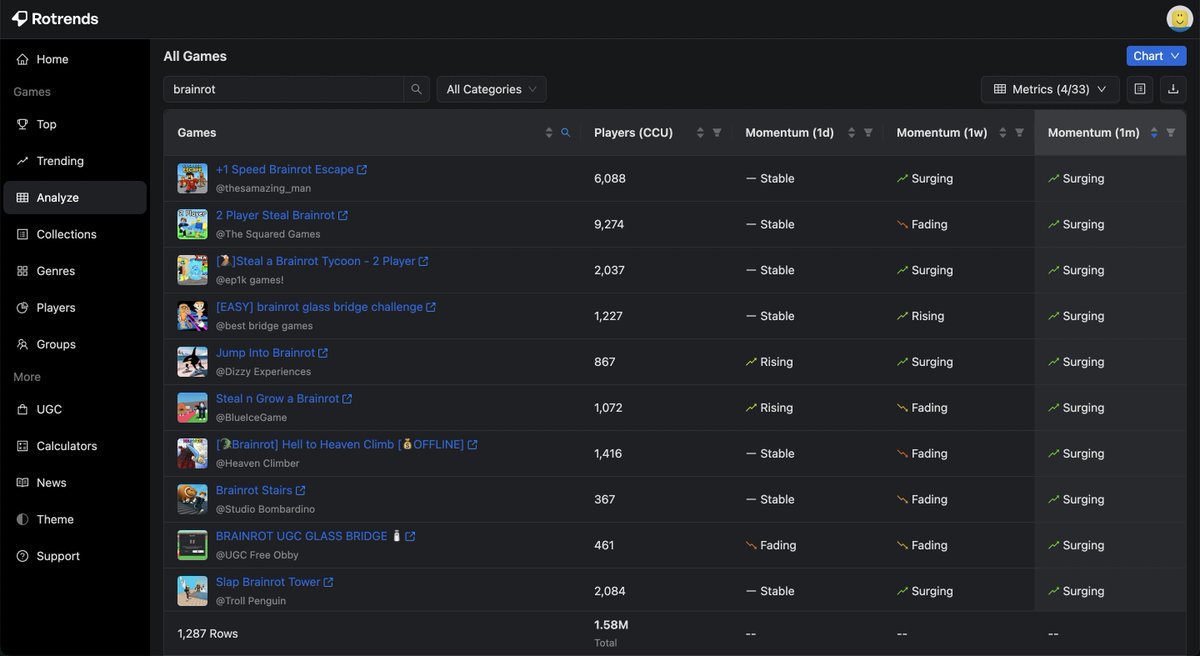Click Games column search icon
The height and width of the screenshot is (656, 1200).
point(566,133)
